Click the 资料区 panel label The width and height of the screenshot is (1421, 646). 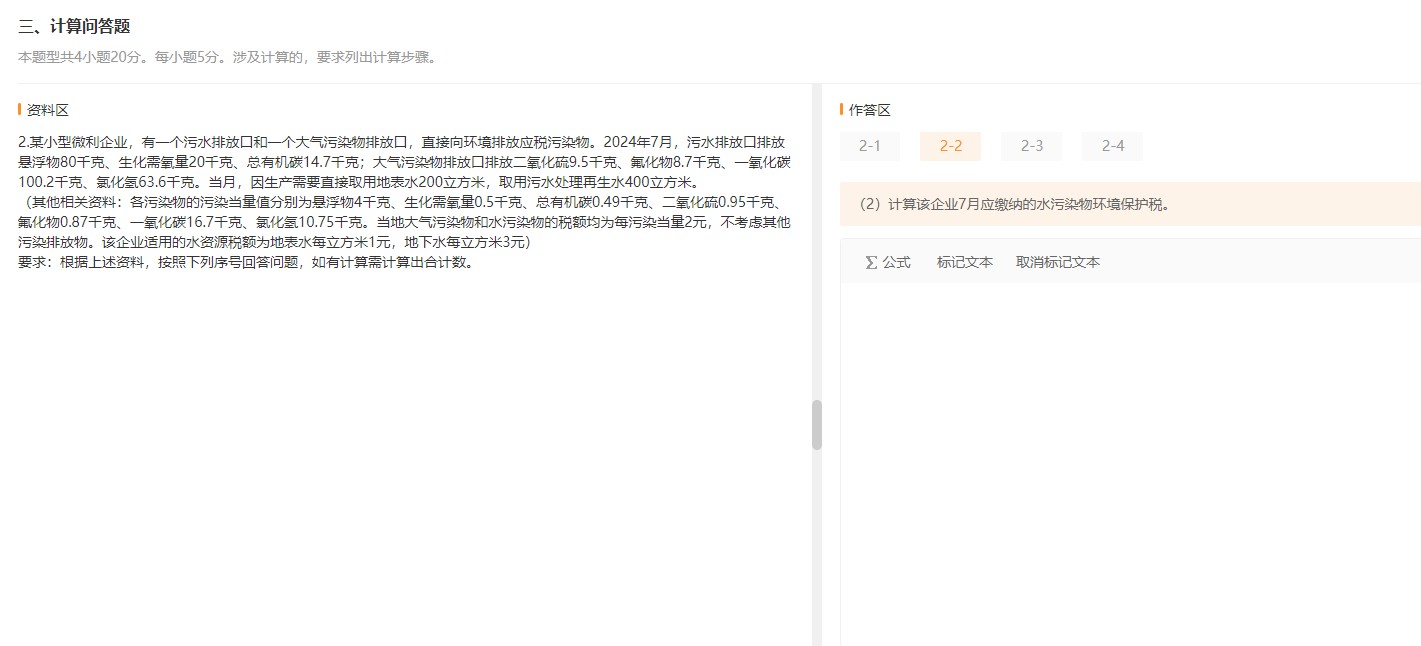click(48, 110)
